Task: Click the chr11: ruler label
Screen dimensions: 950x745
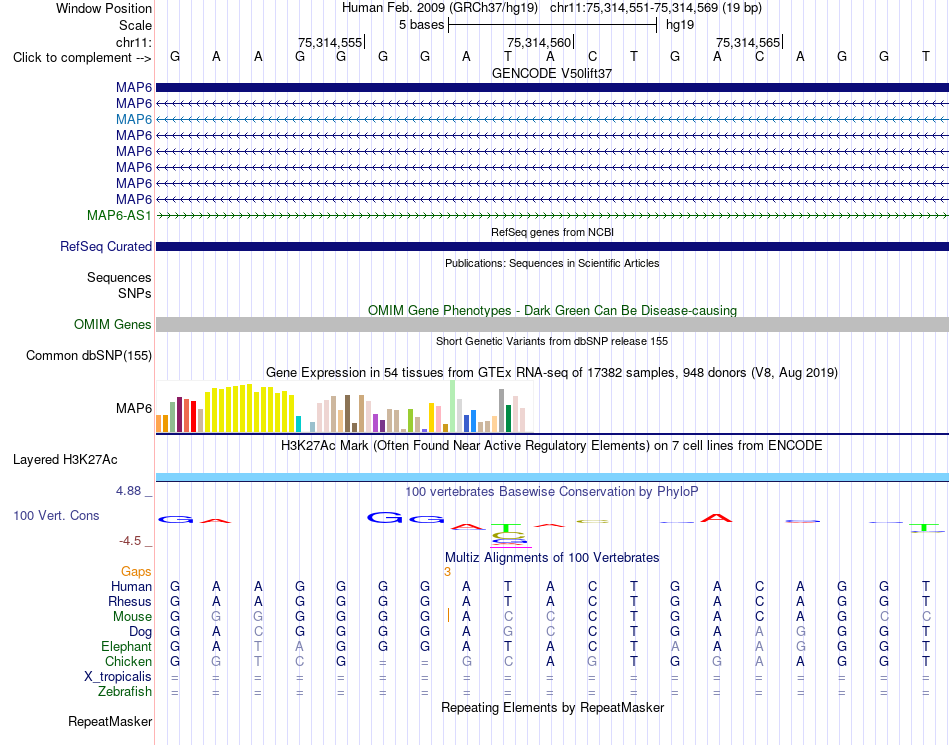Action: (134, 42)
